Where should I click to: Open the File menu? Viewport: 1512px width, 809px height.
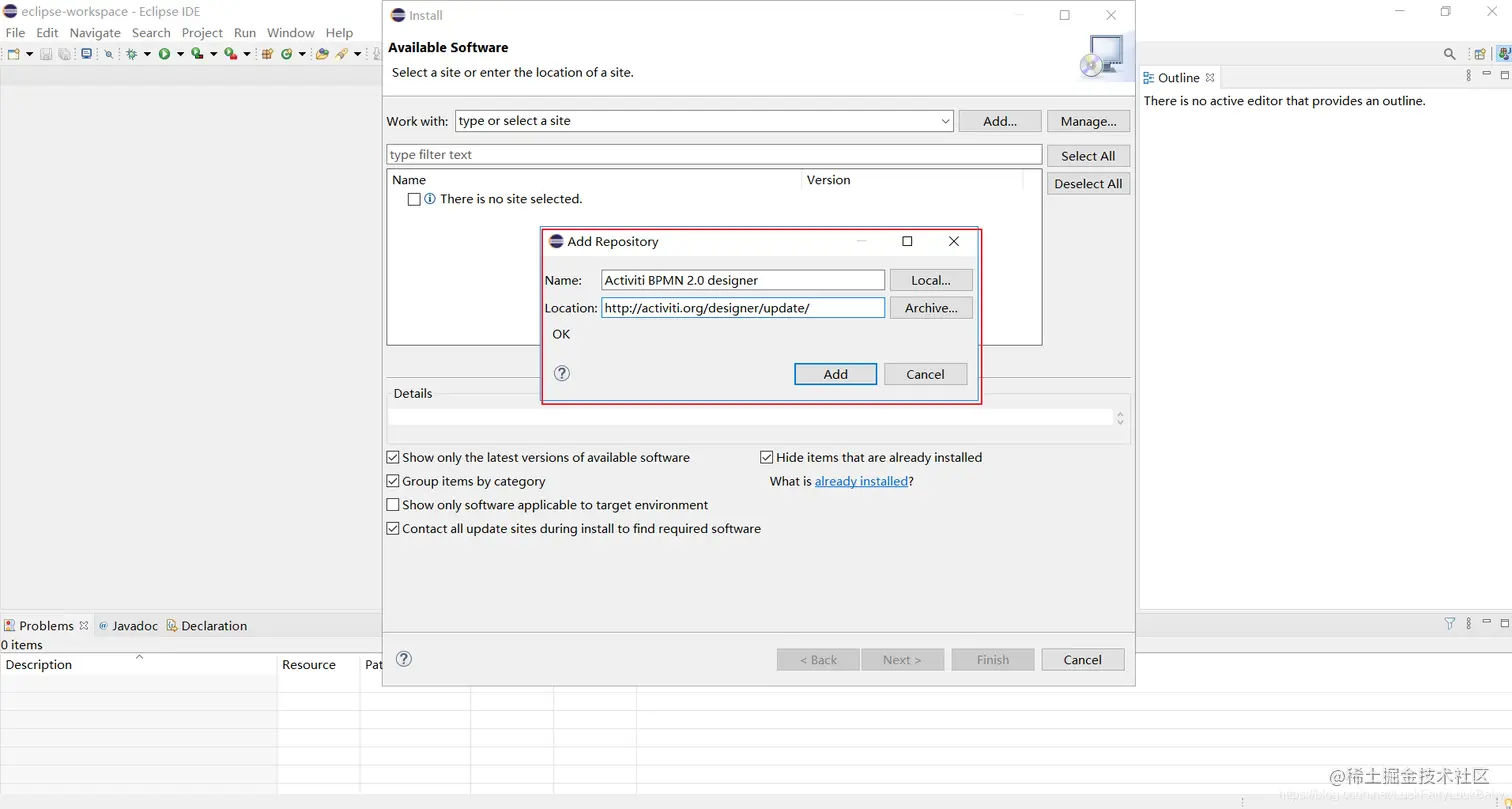coord(15,32)
